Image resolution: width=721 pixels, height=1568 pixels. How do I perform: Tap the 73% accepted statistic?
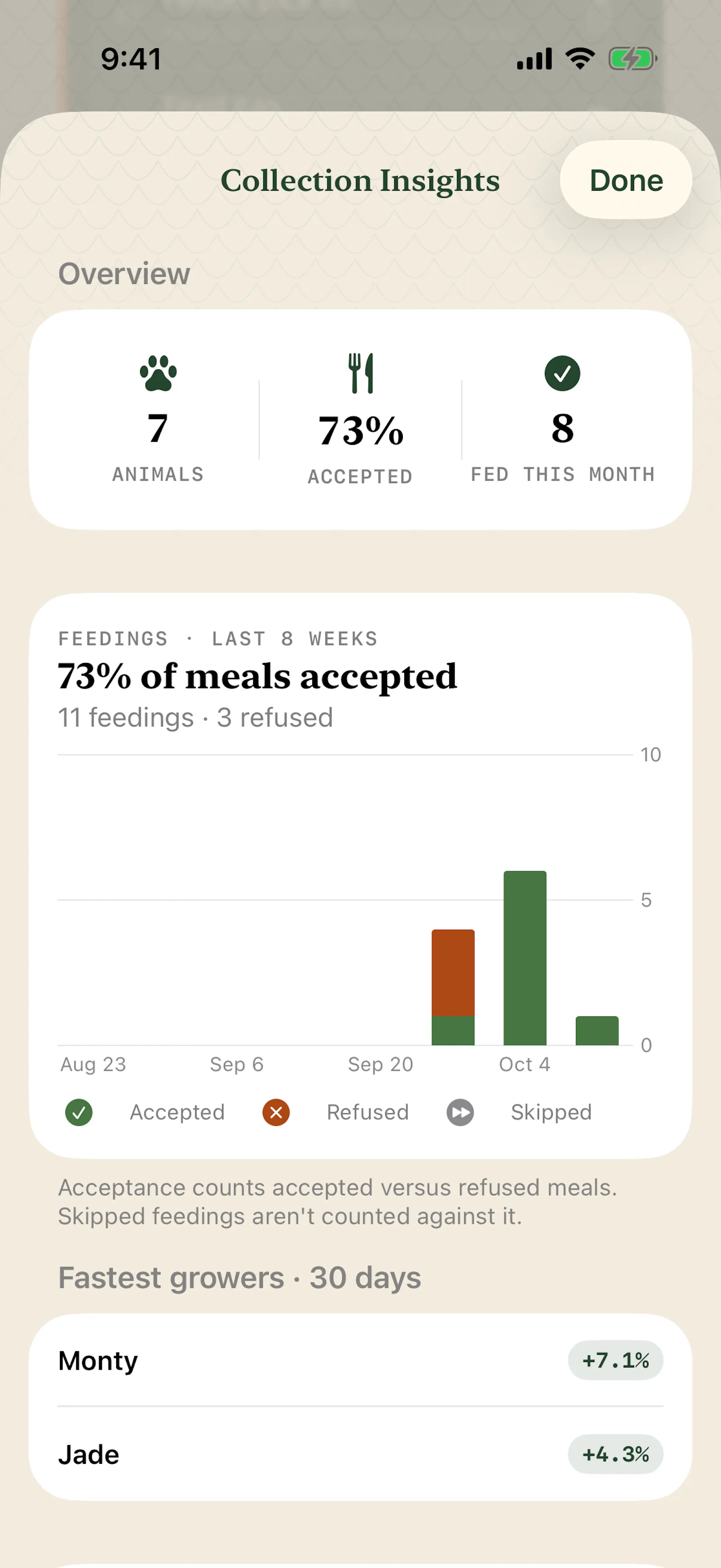click(x=361, y=431)
